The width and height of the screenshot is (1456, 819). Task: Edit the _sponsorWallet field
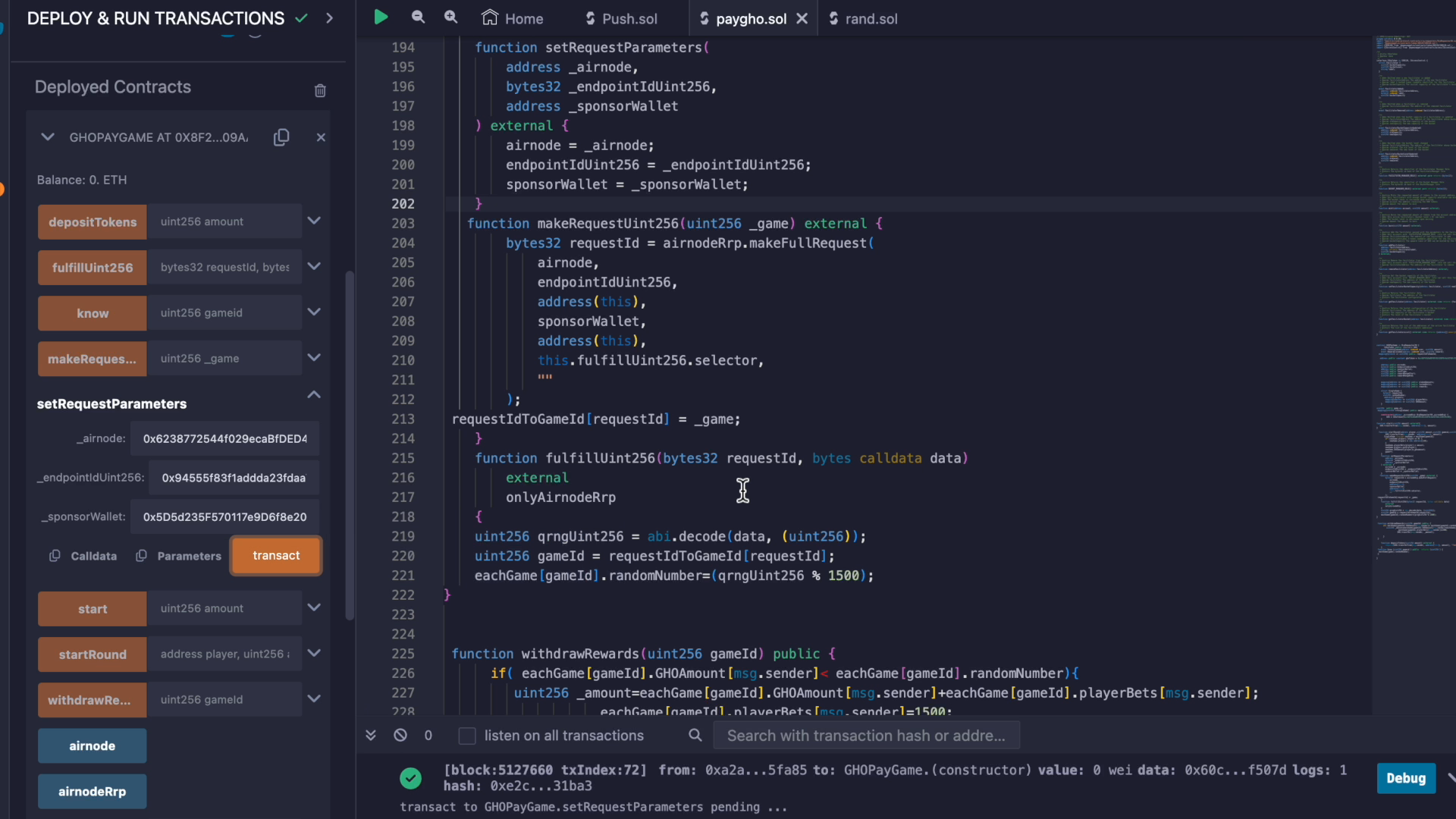(x=224, y=516)
